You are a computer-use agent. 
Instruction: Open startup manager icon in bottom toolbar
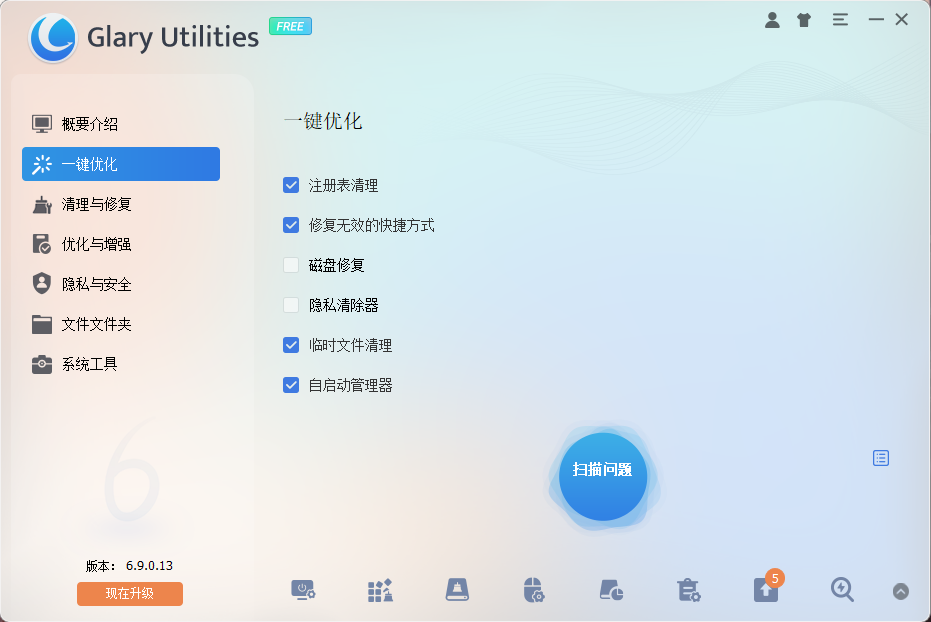(x=303, y=590)
